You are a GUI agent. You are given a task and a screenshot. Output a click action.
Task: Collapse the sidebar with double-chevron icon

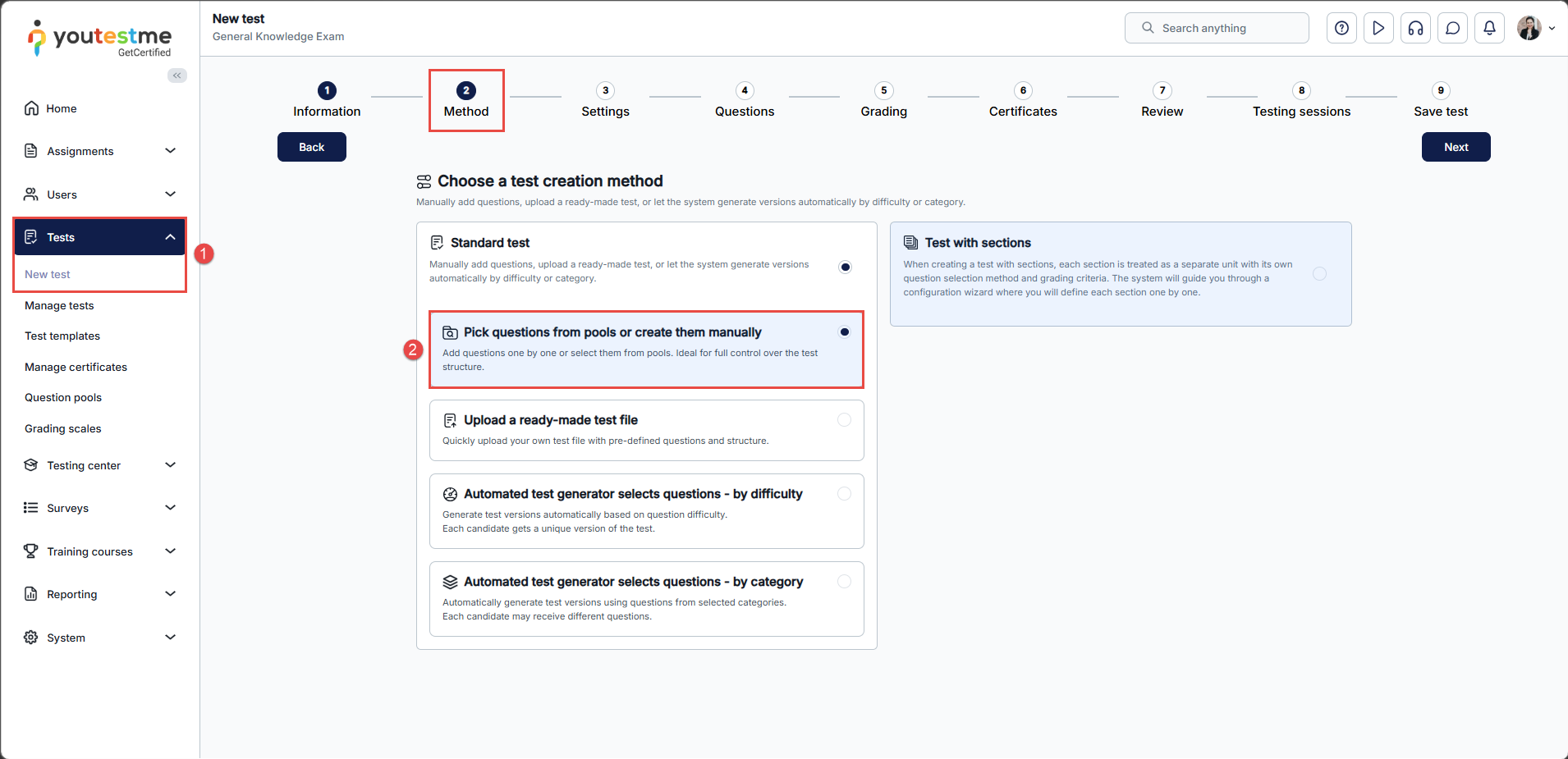(x=177, y=75)
